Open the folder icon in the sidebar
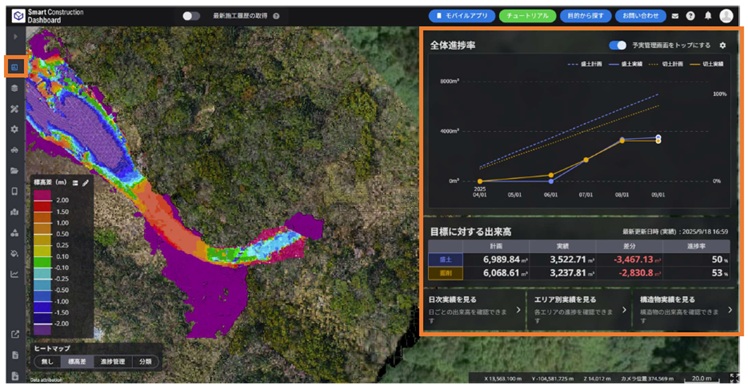The width and height of the screenshot is (748, 387). [15, 170]
